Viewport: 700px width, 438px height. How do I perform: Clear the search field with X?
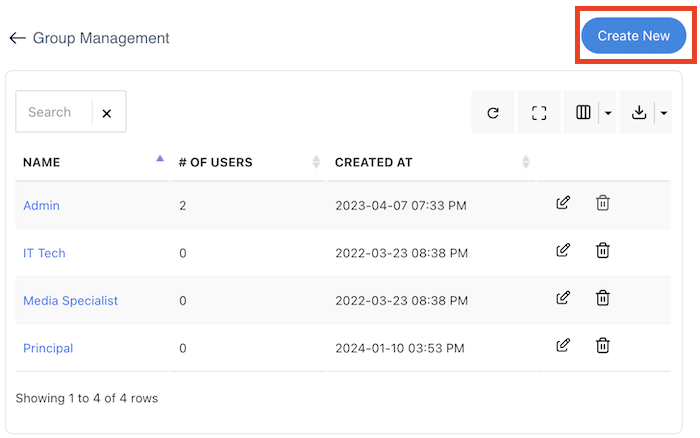pyautogui.click(x=107, y=113)
